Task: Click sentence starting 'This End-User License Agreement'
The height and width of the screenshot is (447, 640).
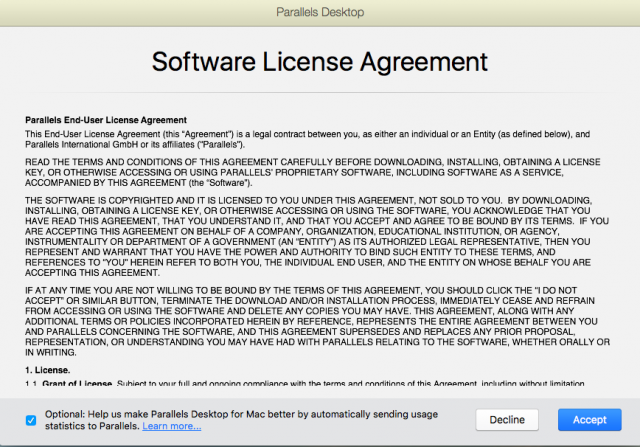Action: point(307,139)
